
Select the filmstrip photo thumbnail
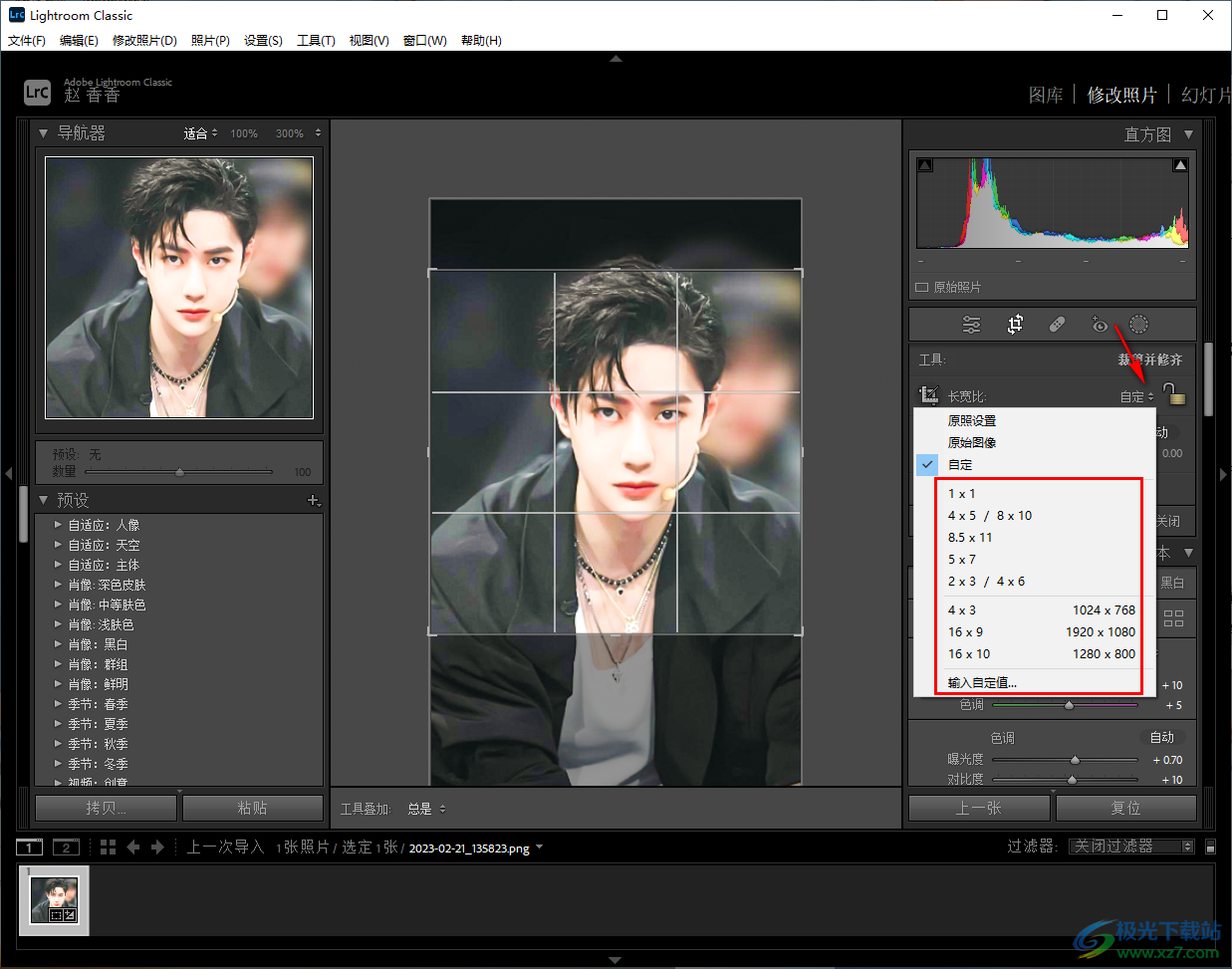point(55,900)
